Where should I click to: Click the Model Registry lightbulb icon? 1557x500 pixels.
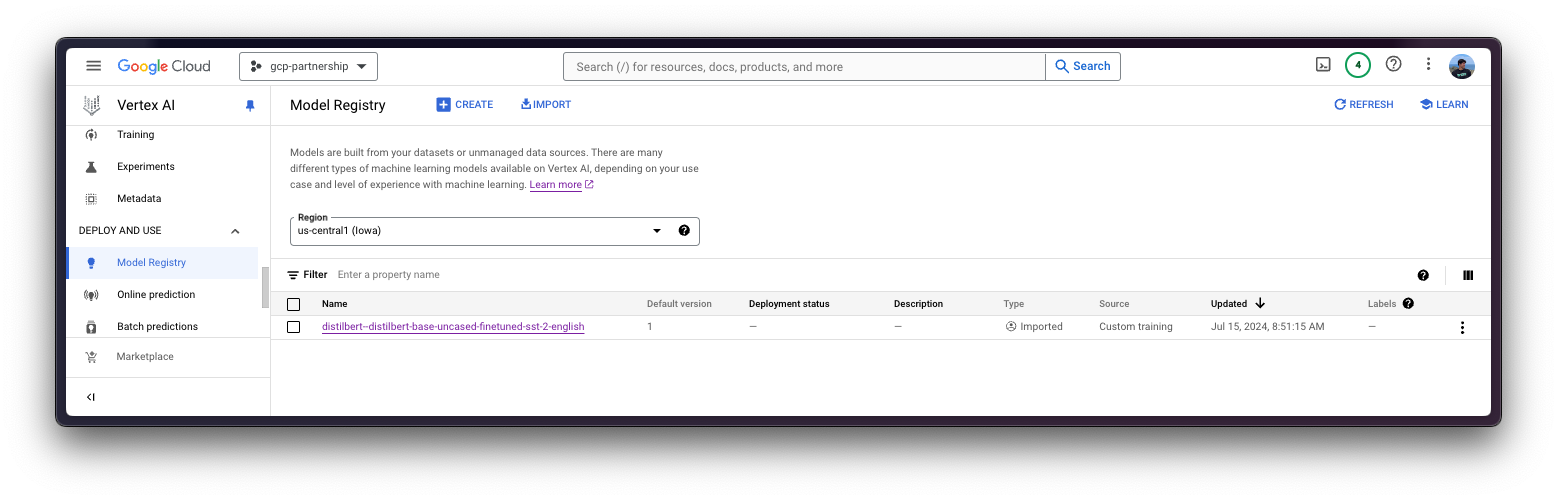pyautogui.click(x=91, y=263)
